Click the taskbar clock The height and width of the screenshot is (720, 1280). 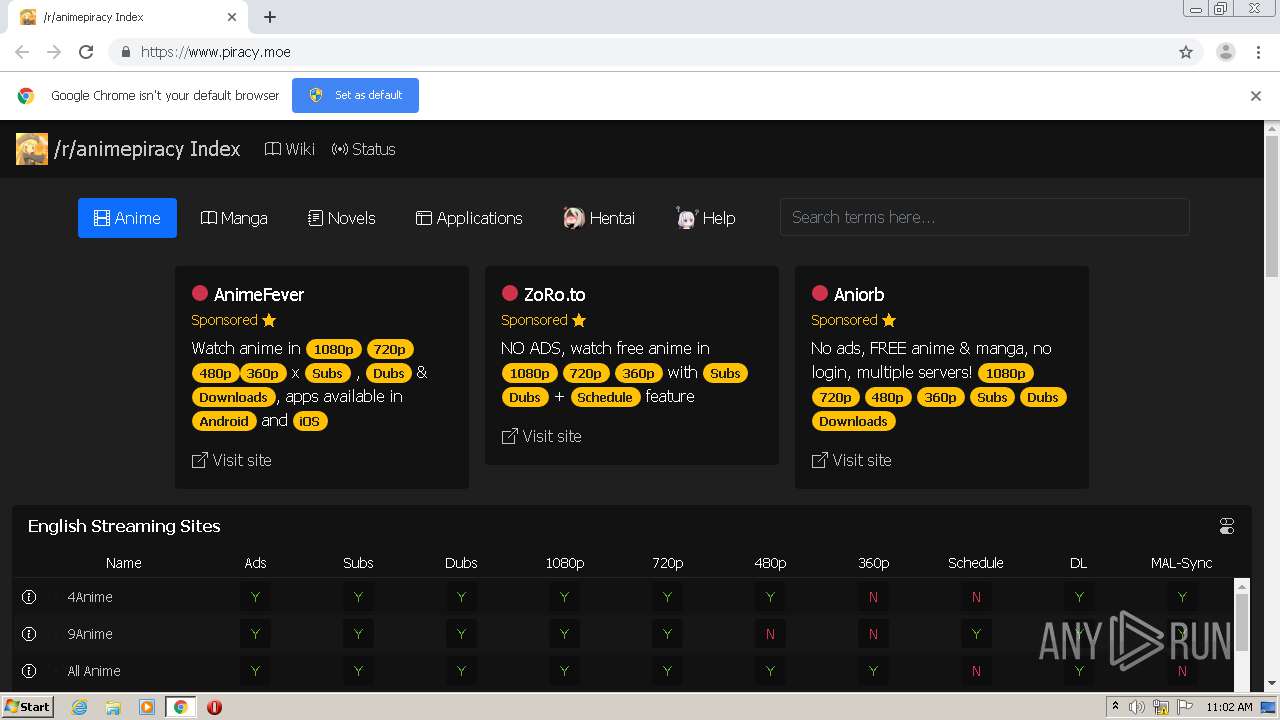(x=1229, y=707)
